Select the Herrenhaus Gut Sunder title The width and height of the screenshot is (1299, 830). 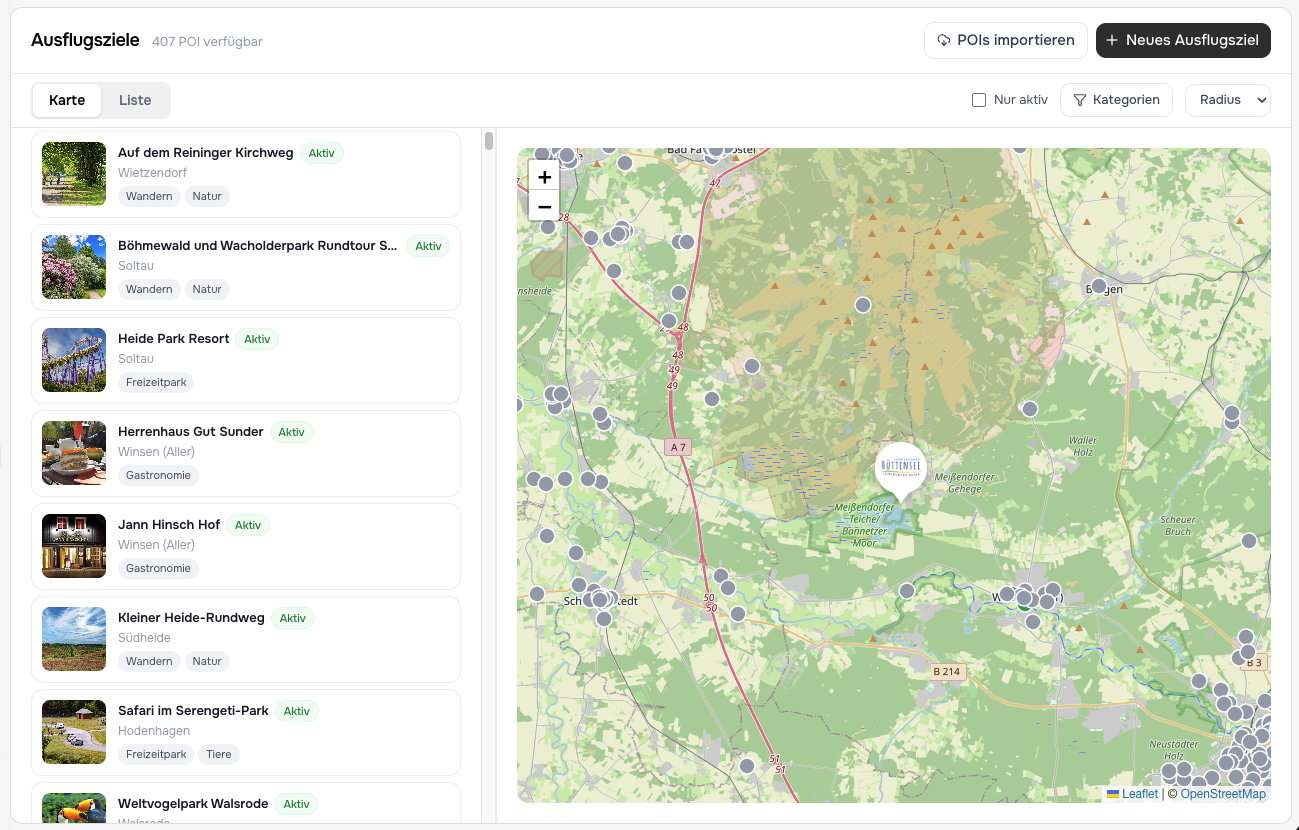[191, 432]
